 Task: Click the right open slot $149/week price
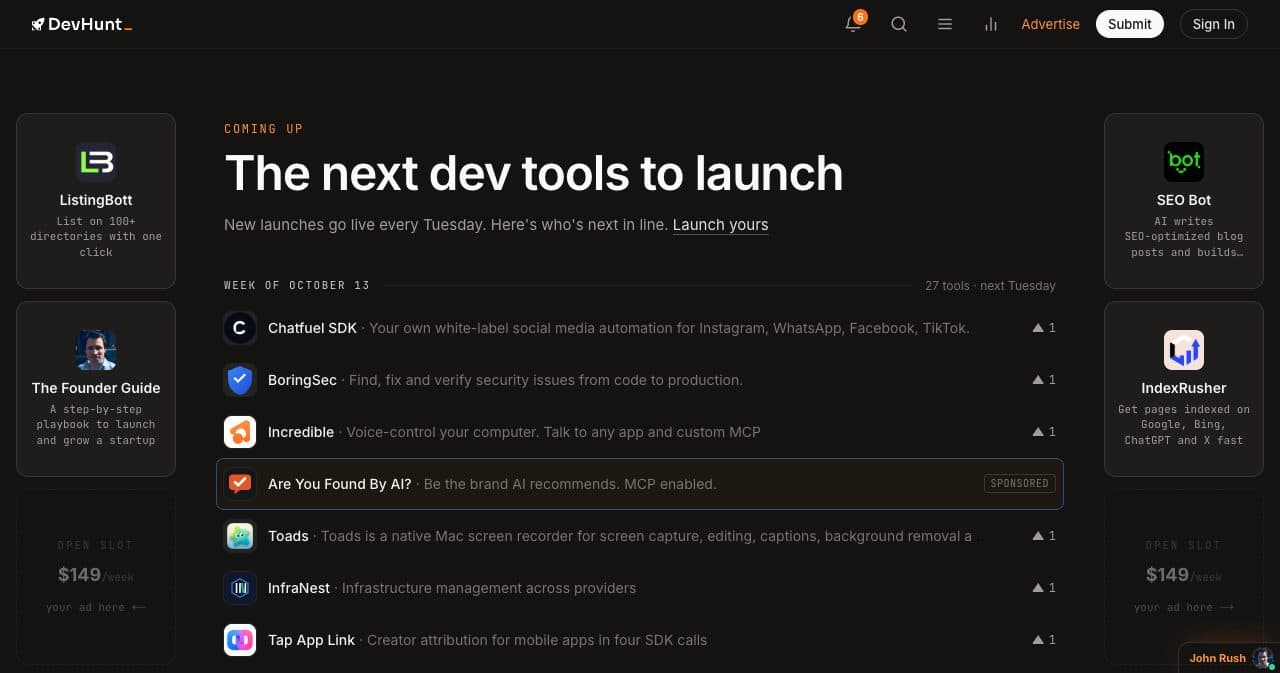pyautogui.click(x=1184, y=575)
